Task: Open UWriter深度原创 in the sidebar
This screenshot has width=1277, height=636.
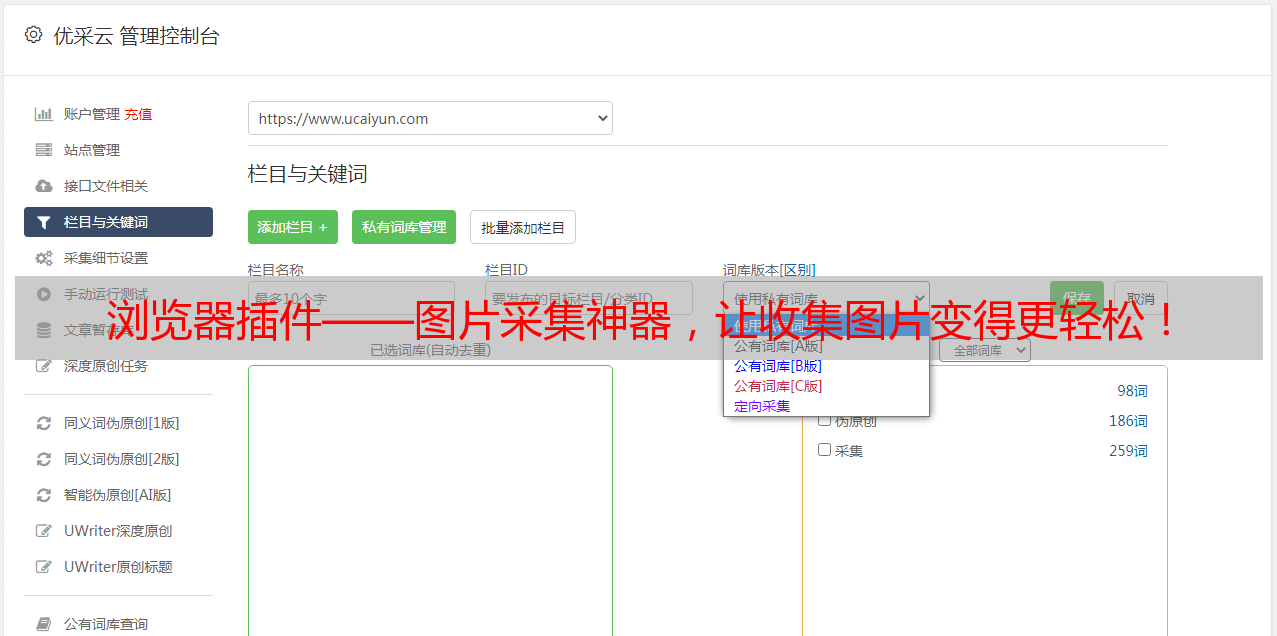Action: [x=118, y=531]
